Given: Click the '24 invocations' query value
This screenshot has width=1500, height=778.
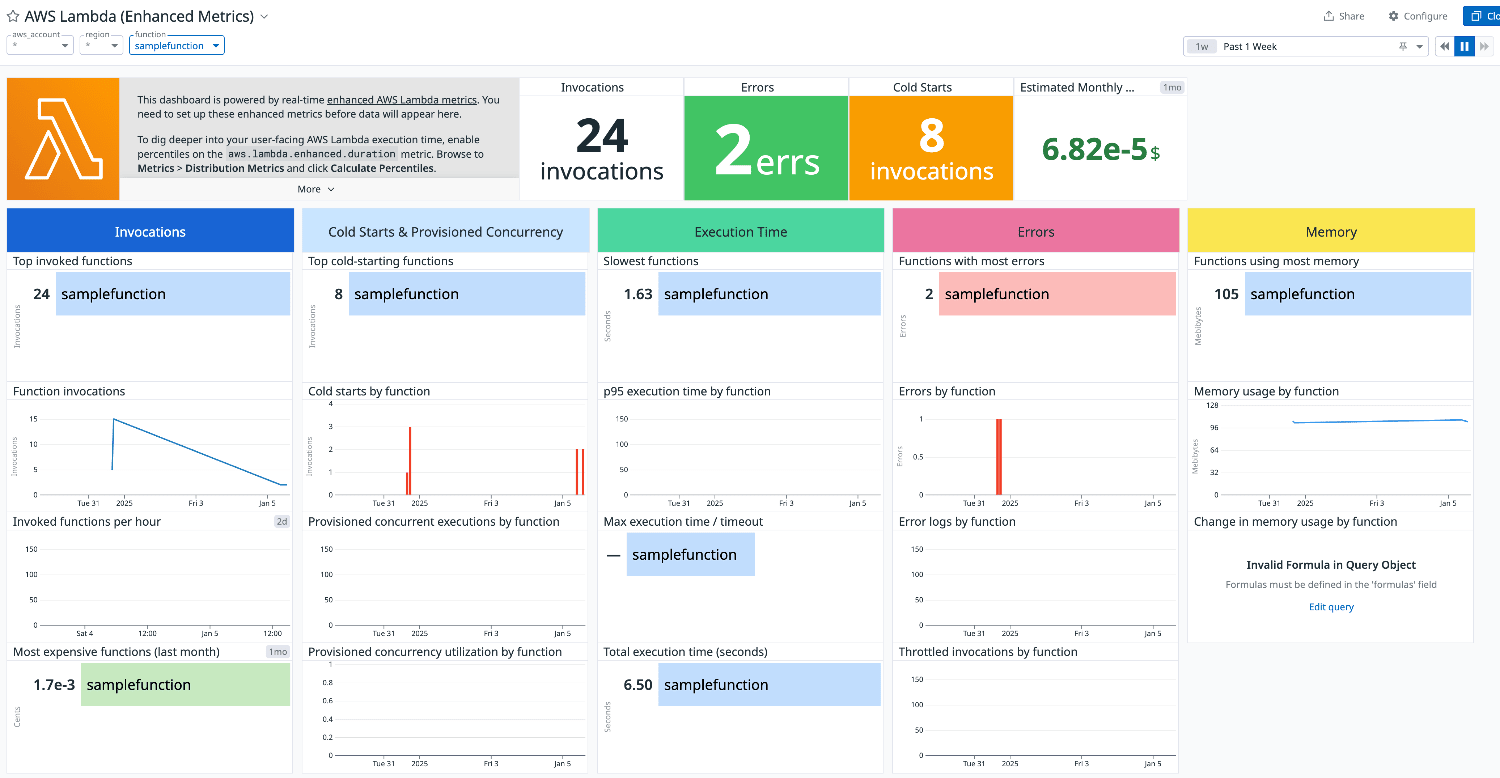Looking at the screenshot, I should coord(602,149).
